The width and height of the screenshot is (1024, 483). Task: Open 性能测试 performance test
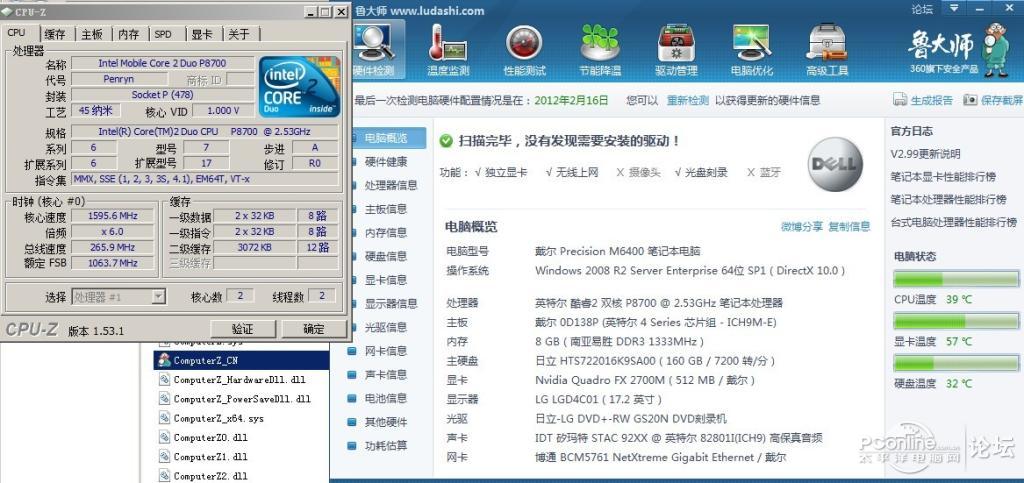click(524, 50)
